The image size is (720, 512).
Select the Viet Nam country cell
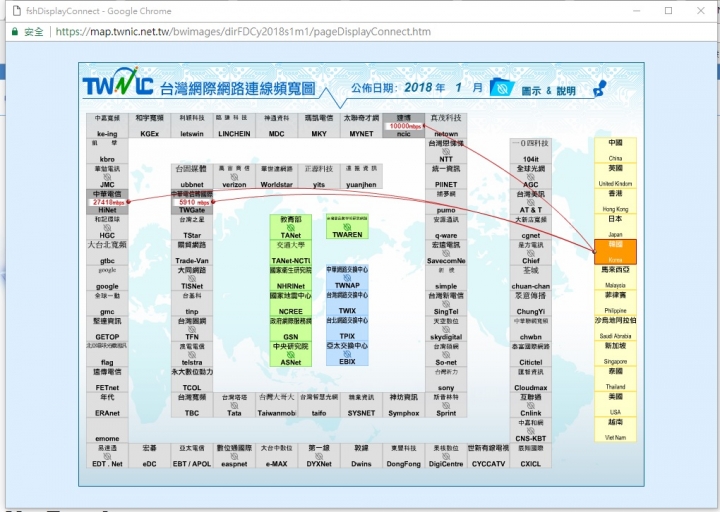click(615, 430)
